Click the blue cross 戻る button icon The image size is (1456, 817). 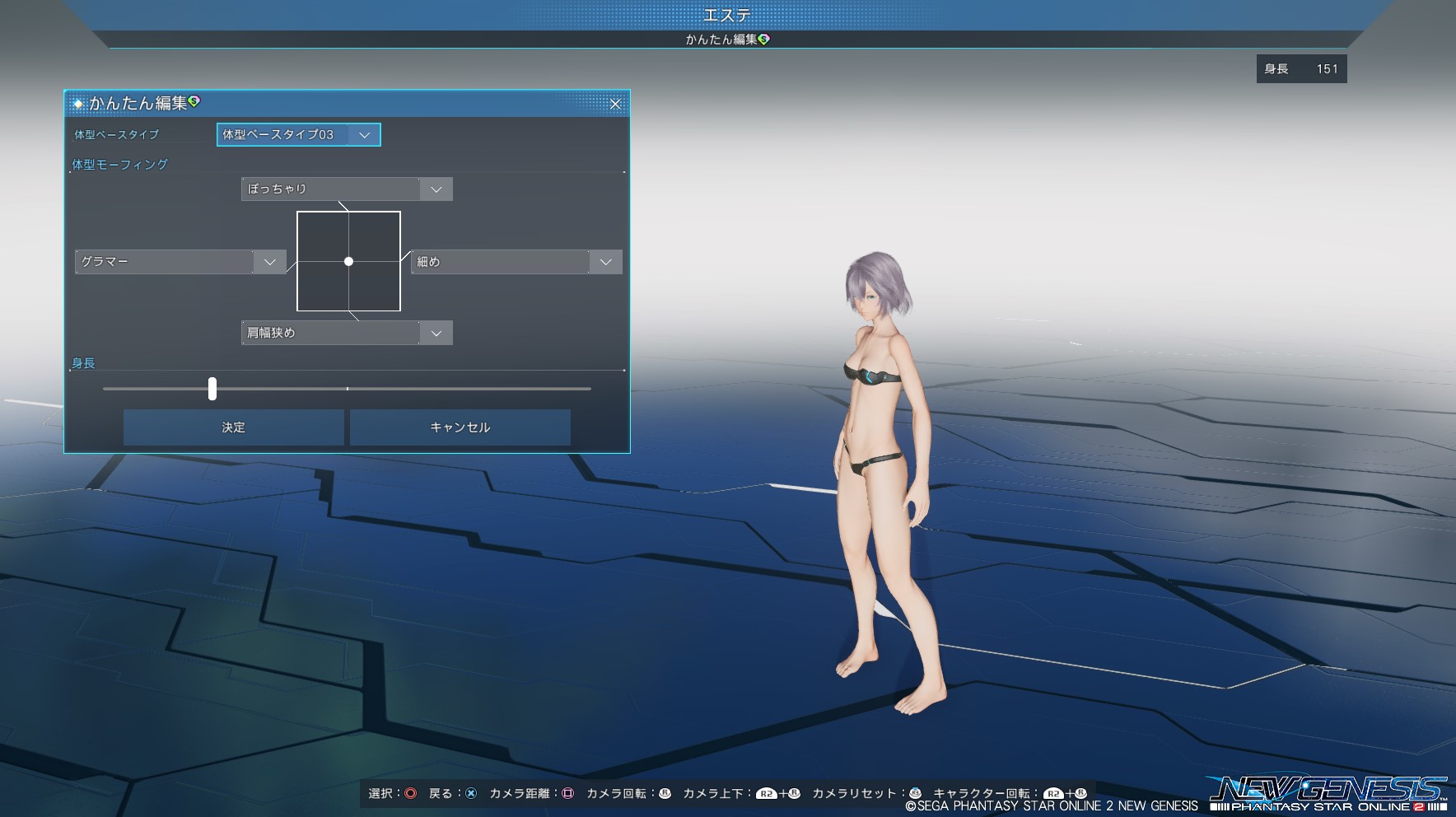point(471,793)
